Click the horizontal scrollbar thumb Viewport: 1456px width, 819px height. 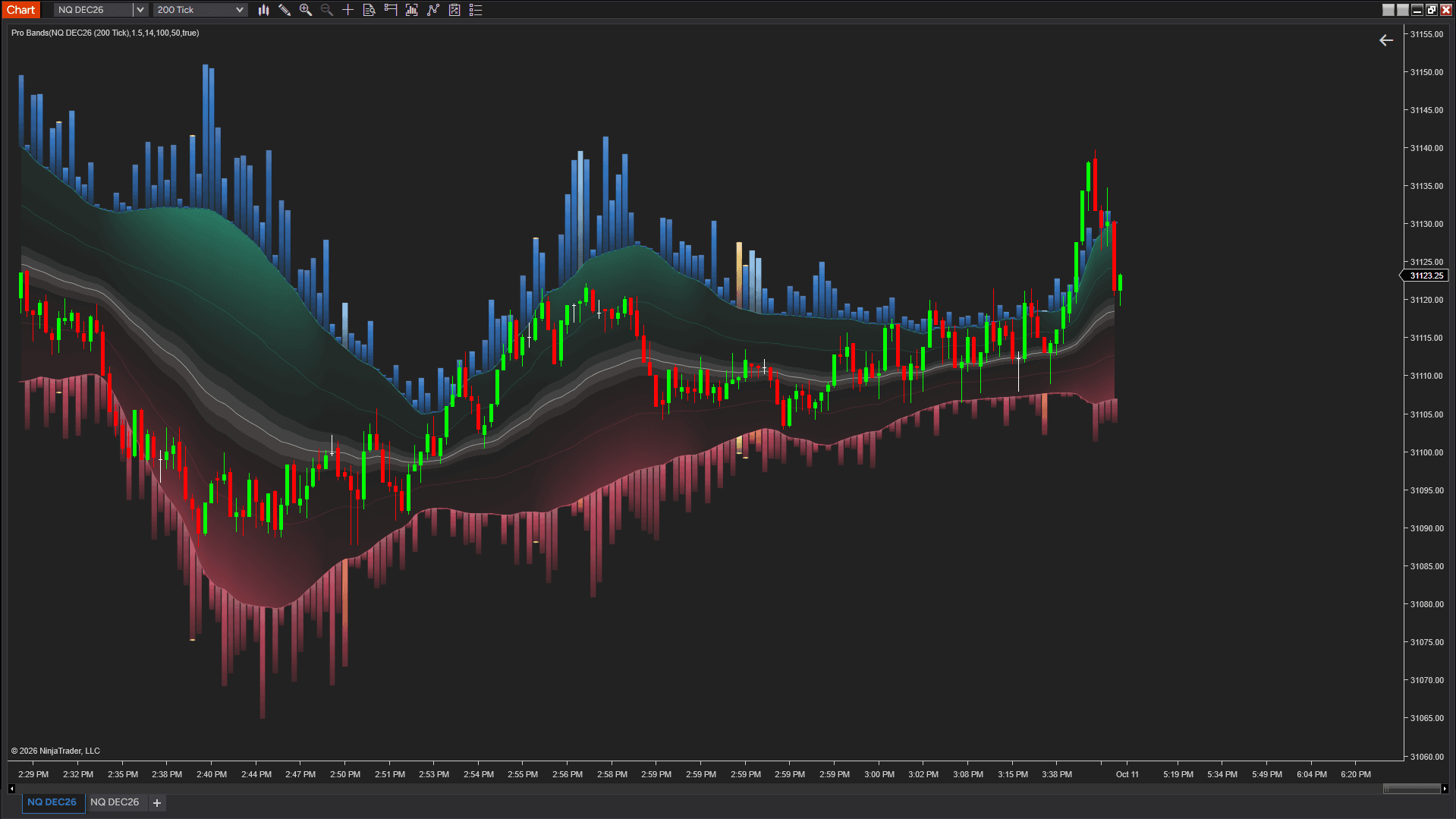point(1412,789)
